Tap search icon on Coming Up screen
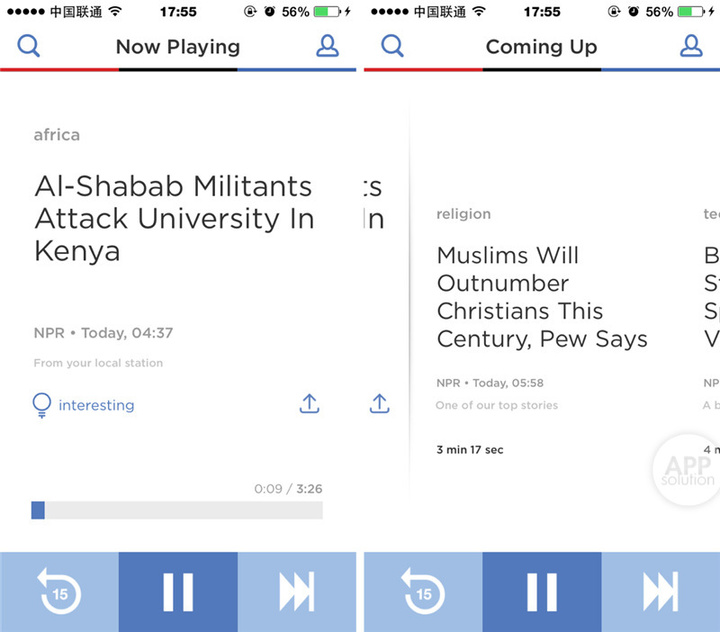Viewport: 720px width, 632px height. coord(393,46)
